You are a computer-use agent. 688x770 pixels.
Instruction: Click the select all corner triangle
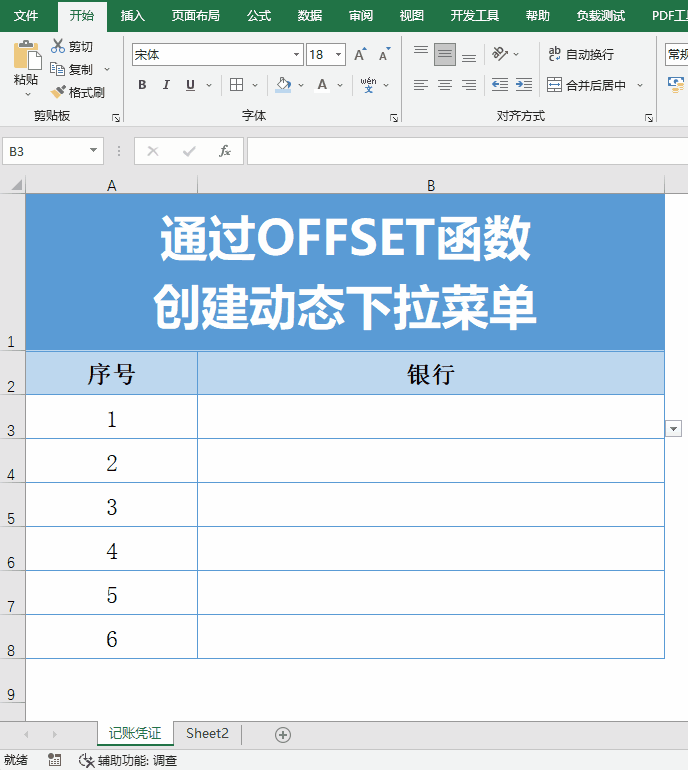[16, 184]
